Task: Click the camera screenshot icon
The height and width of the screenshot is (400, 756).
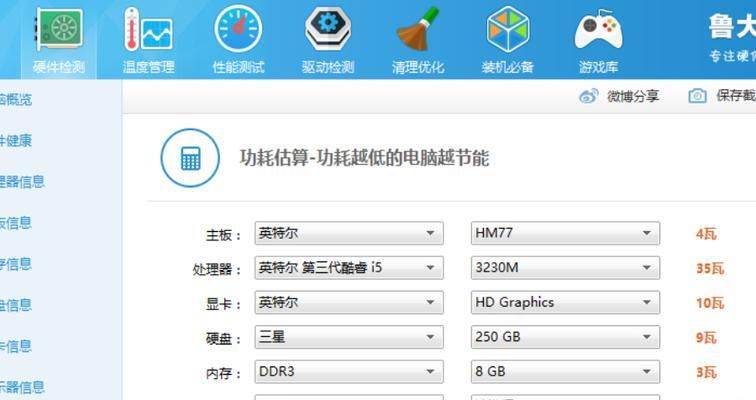Action: pos(697,96)
